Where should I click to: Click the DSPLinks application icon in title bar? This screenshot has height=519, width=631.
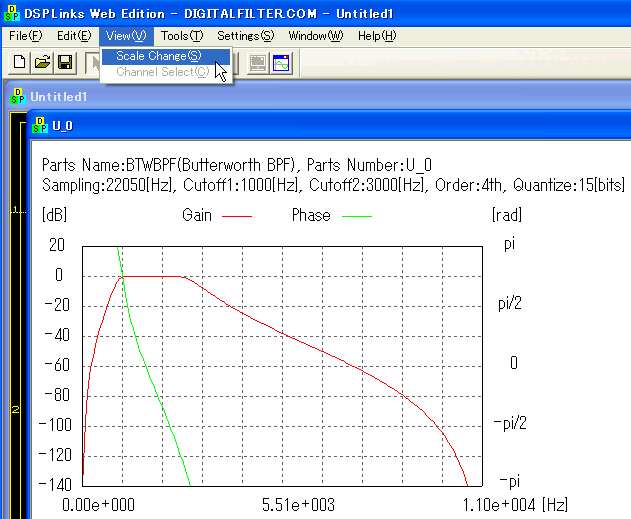[x=12, y=13]
